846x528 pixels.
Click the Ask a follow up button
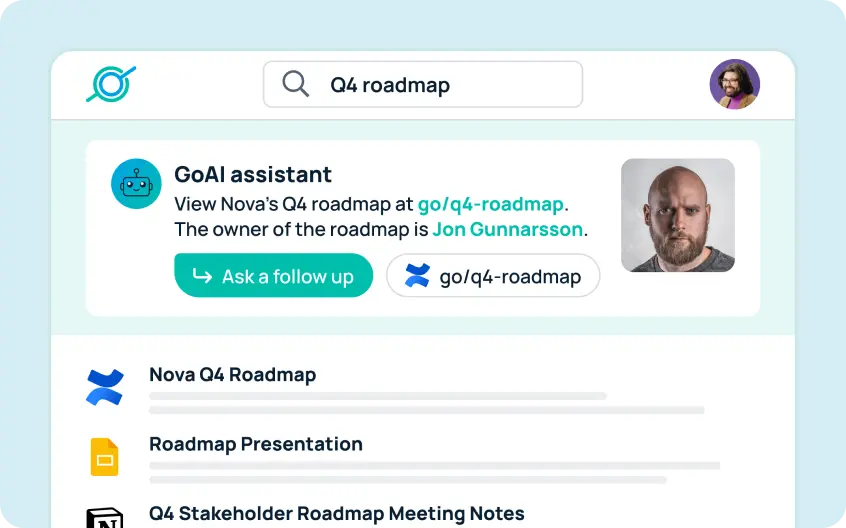click(274, 275)
